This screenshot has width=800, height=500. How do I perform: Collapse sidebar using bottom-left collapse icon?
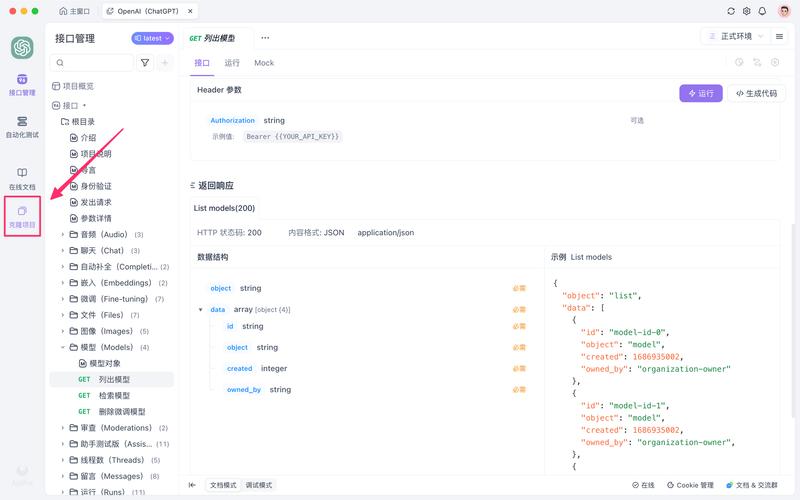click(x=192, y=485)
